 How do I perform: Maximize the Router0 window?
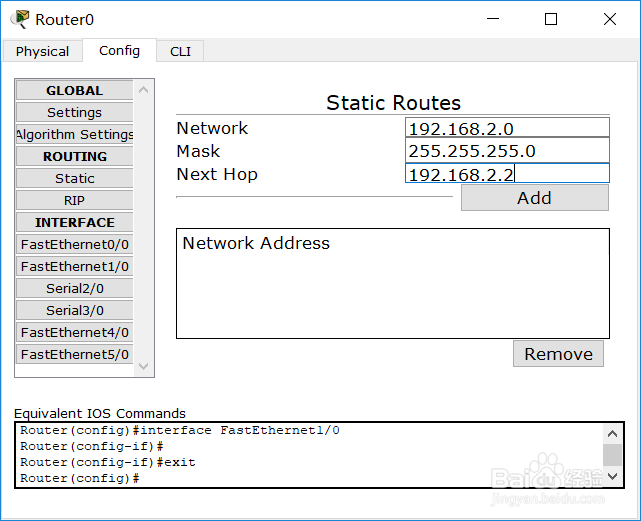click(551, 19)
